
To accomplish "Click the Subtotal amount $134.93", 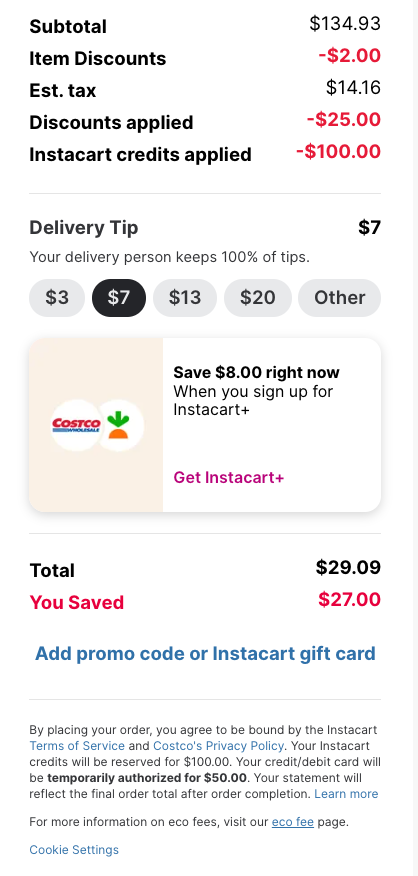I will click(x=345, y=23).
